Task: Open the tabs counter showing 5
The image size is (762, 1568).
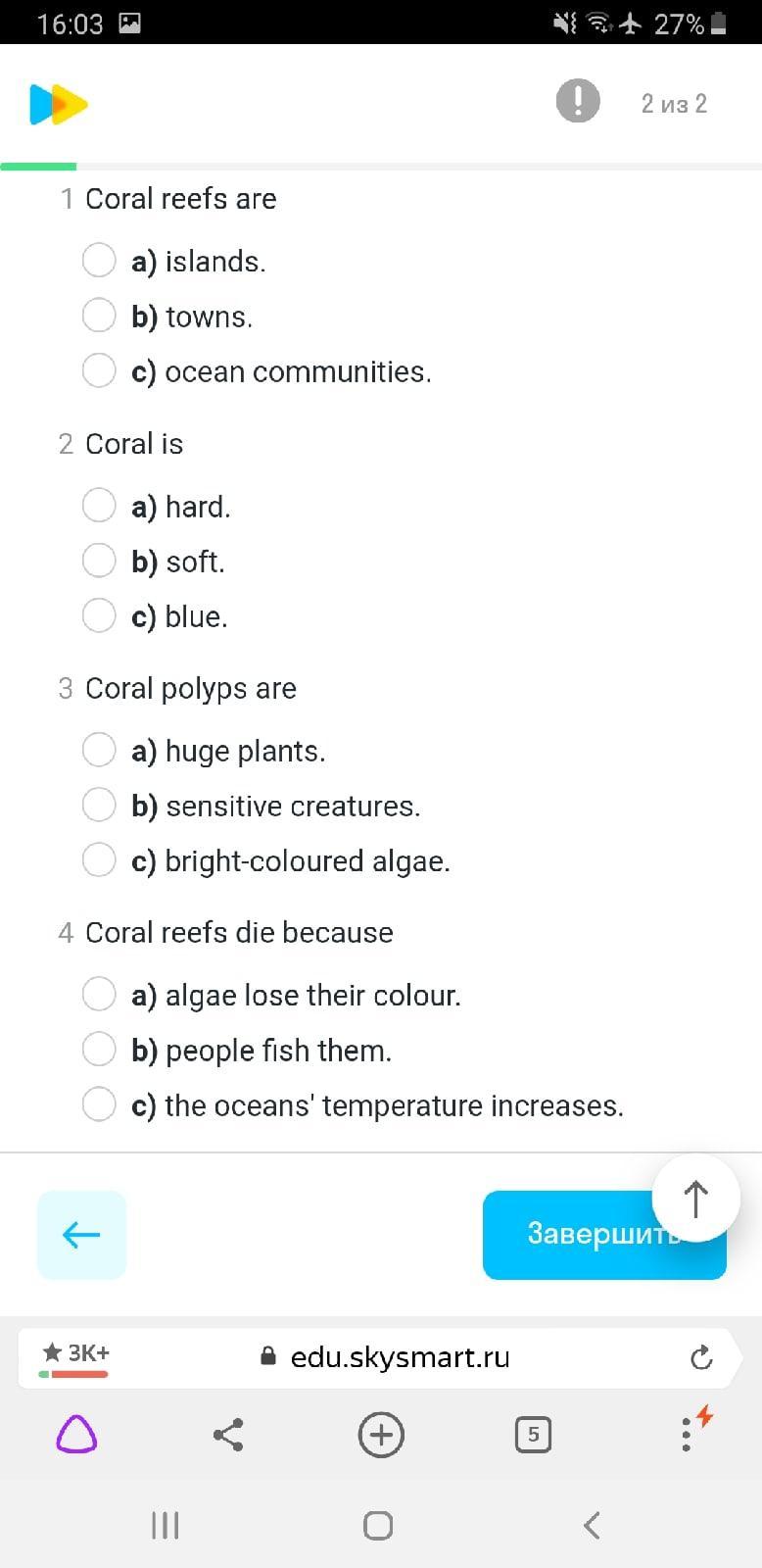Action: pyautogui.click(x=533, y=1436)
